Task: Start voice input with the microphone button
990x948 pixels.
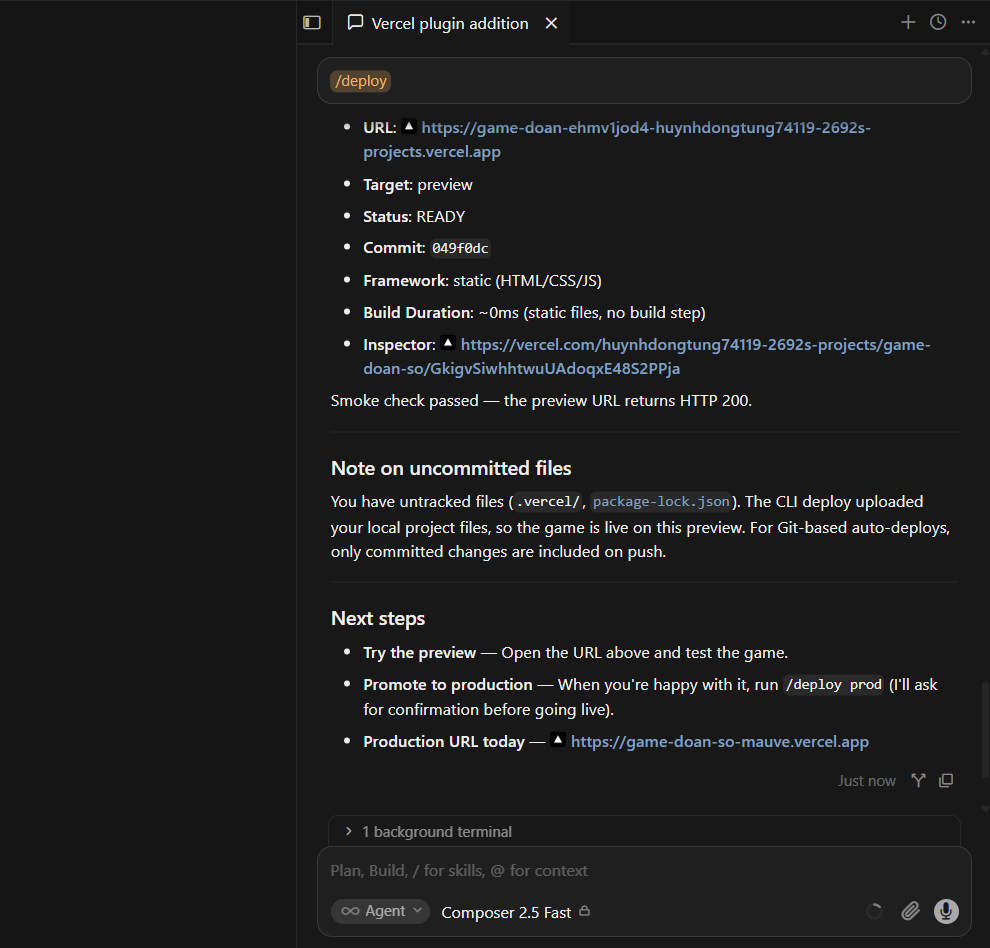Action: [946, 911]
